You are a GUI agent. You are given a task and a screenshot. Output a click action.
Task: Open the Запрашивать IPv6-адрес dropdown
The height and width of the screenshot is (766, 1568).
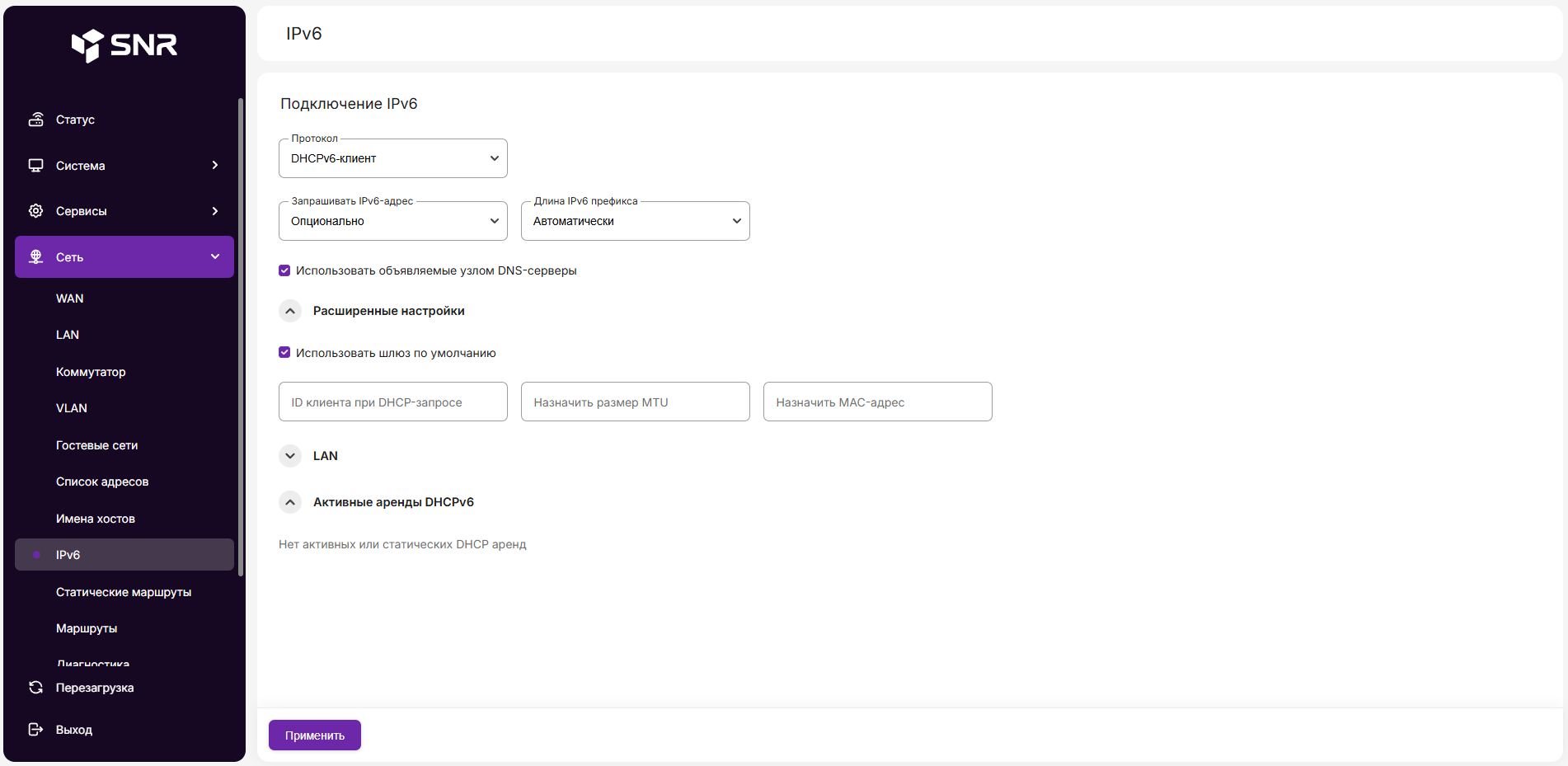tap(392, 221)
